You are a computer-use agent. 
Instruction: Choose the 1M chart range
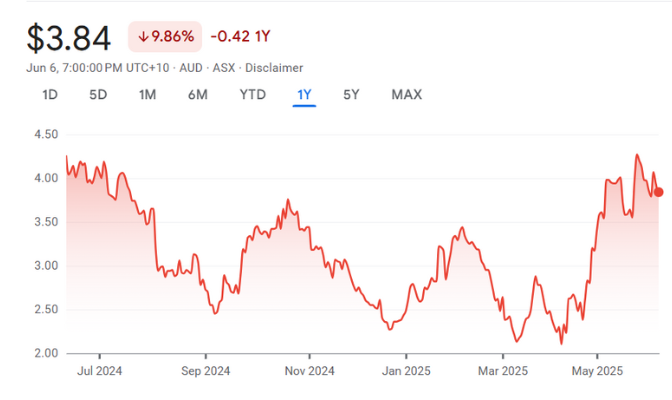point(147,95)
